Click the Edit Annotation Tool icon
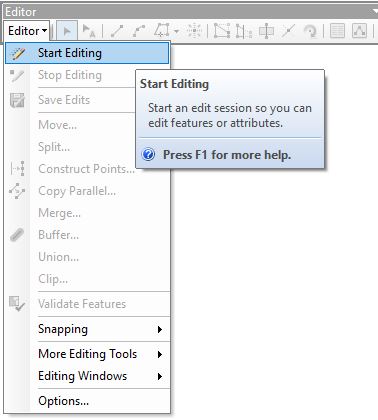The height and width of the screenshot is (420, 378). pos(89,31)
